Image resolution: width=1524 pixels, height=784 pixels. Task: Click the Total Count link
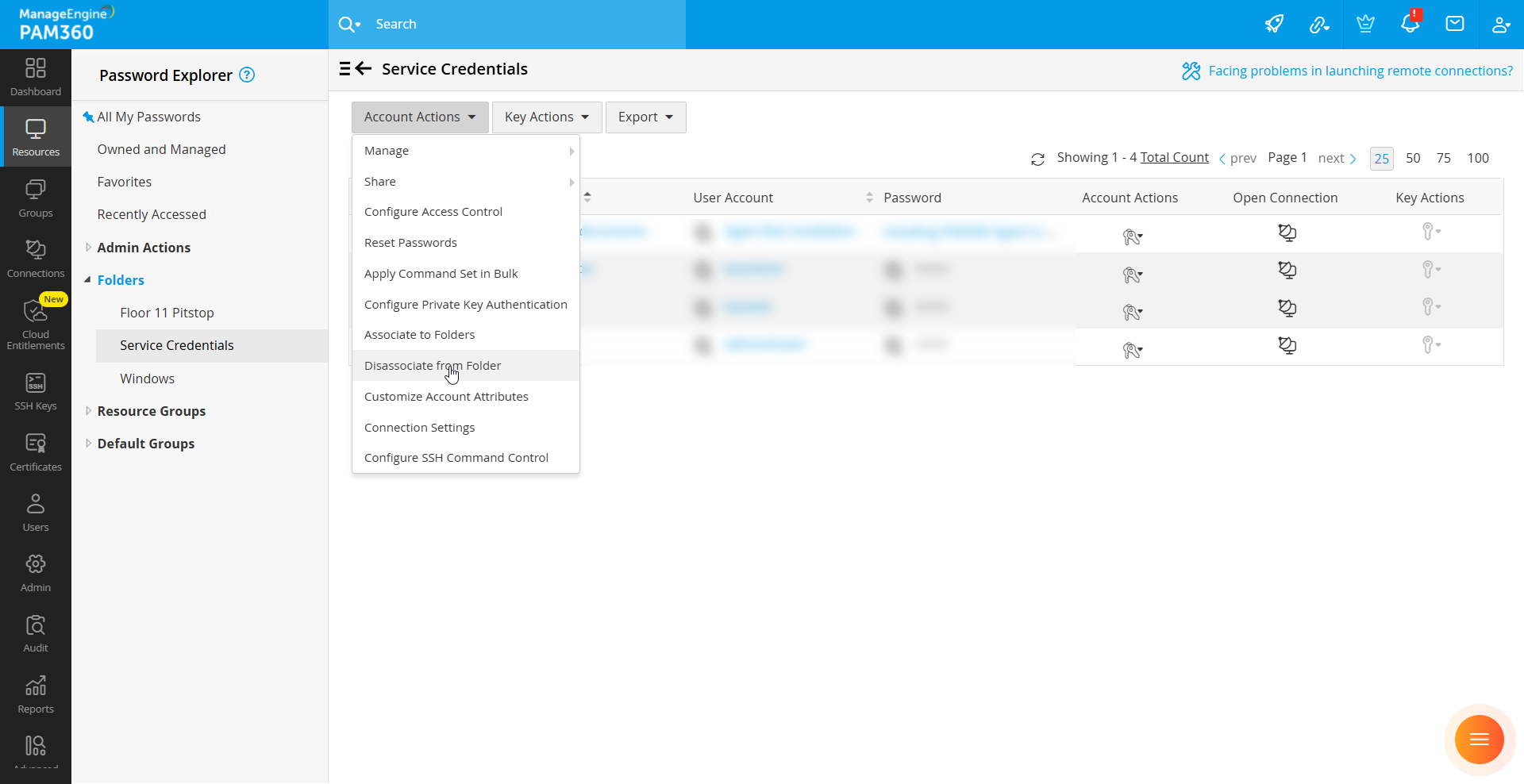(x=1174, y=157)
